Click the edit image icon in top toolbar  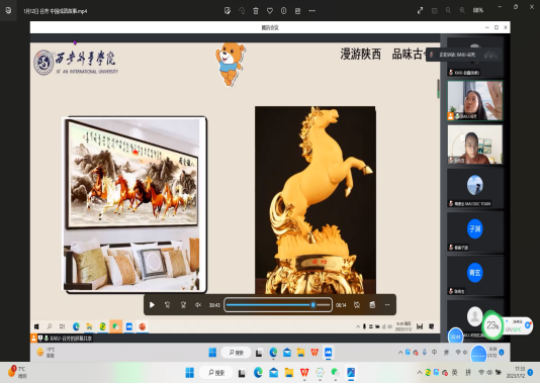pos(227,11)
